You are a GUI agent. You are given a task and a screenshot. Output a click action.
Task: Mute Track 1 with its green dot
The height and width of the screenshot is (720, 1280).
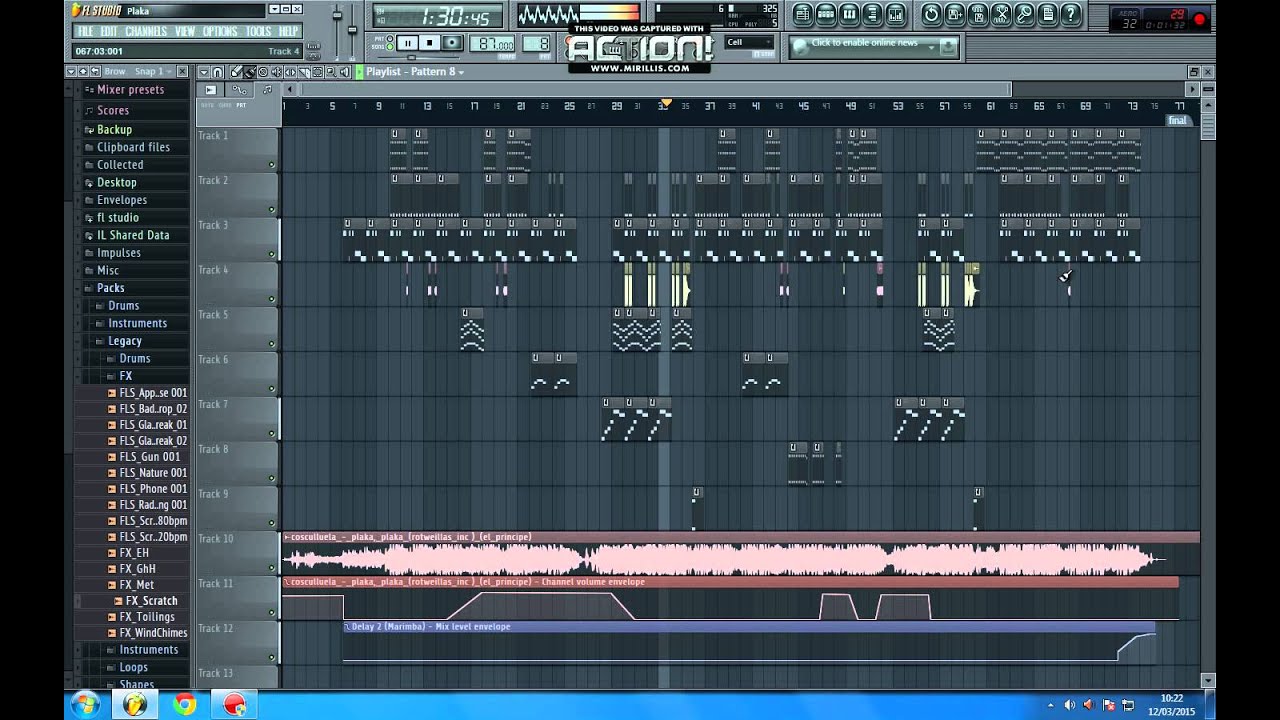pyautogui.click(x=272, y=165)
